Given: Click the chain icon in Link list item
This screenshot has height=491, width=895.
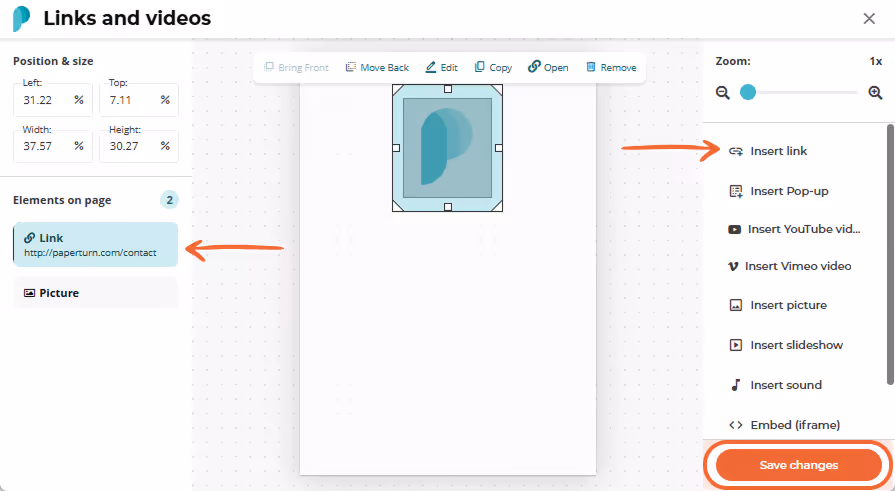Looking at the screenshot, I should click(x=29, y=238).
